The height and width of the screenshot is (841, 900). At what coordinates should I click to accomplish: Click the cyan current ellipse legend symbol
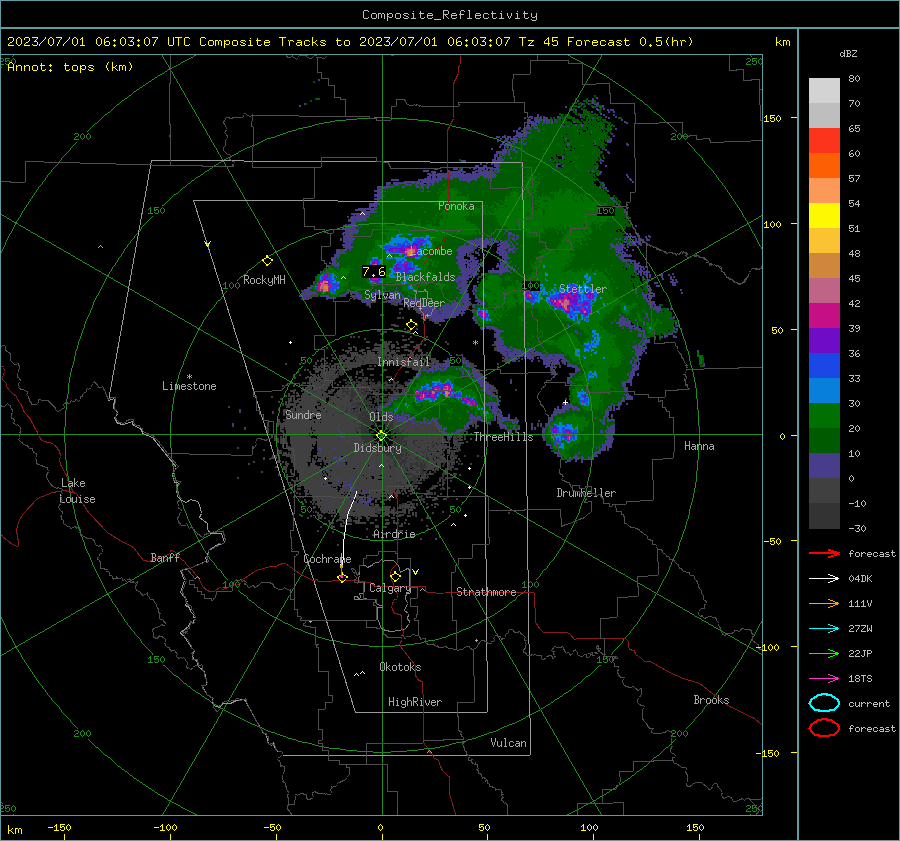(x=824, y=703)
